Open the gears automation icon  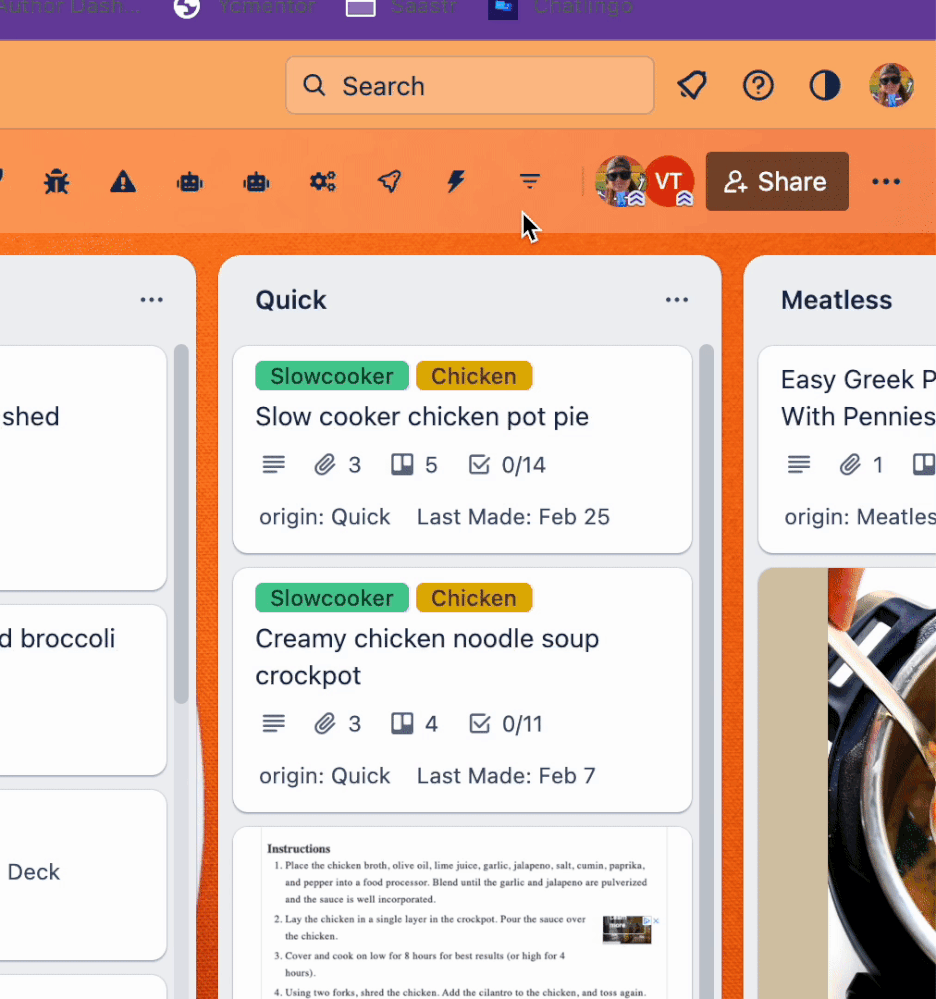(x=322, y=182)
